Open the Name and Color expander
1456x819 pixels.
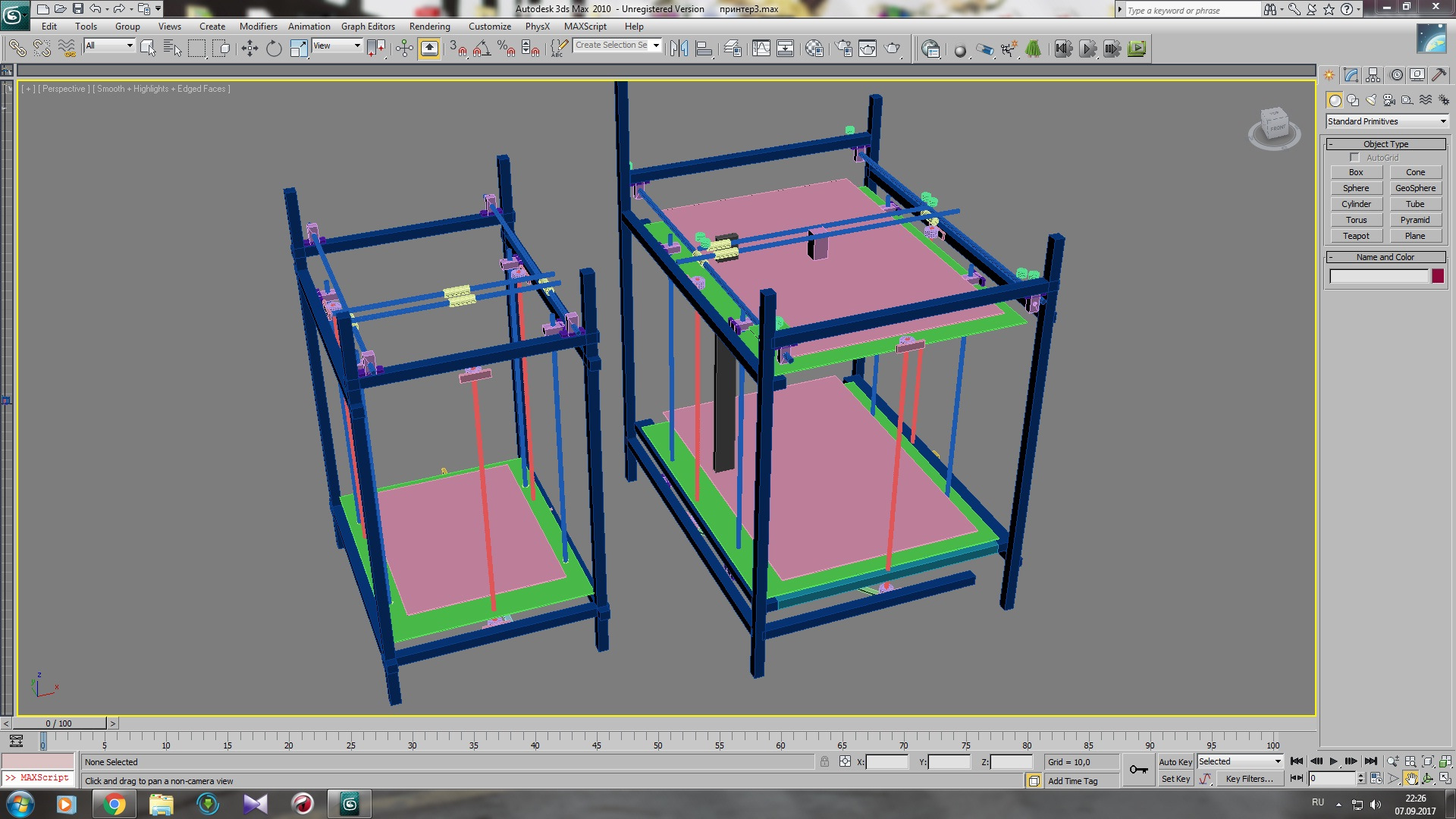point(1386,257)
